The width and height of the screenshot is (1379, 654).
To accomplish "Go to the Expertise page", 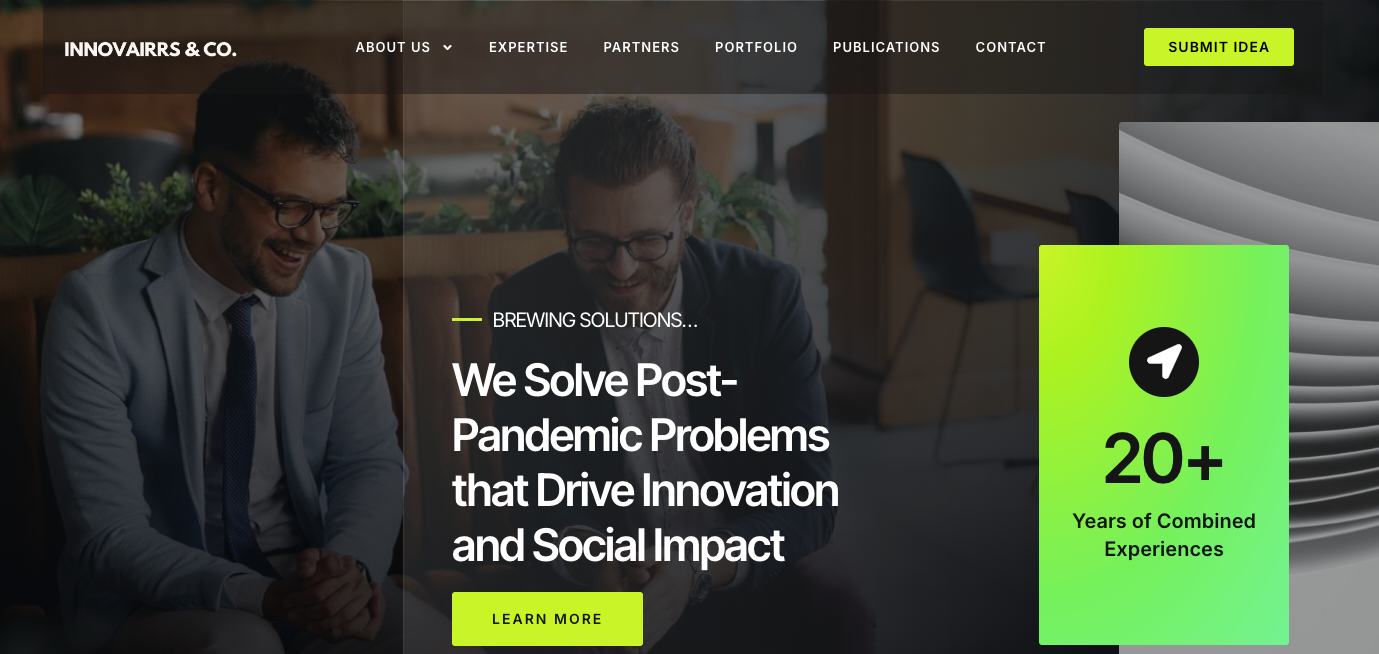I will (528, 47).
